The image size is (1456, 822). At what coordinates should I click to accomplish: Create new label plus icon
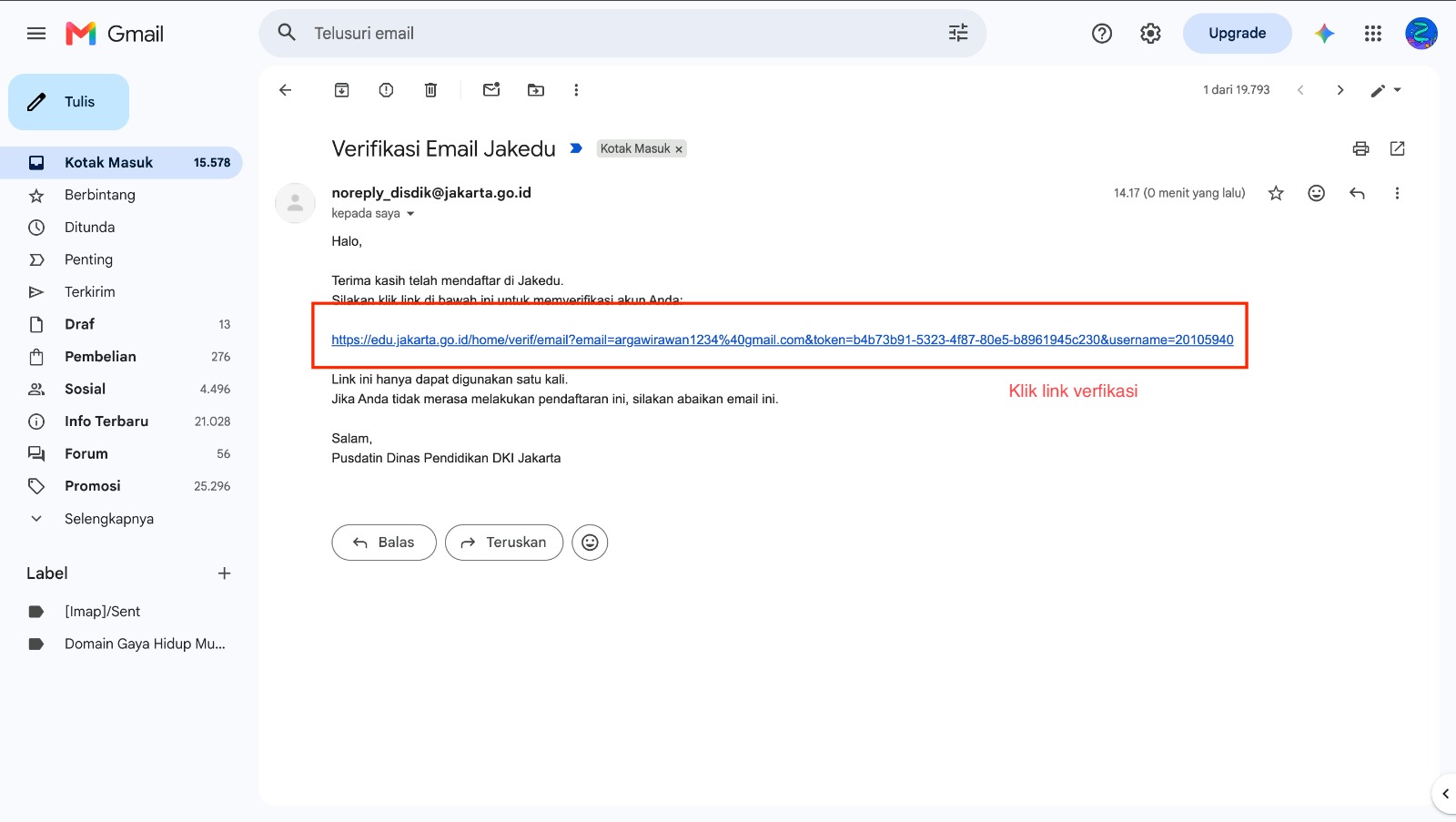pos(224,573)
